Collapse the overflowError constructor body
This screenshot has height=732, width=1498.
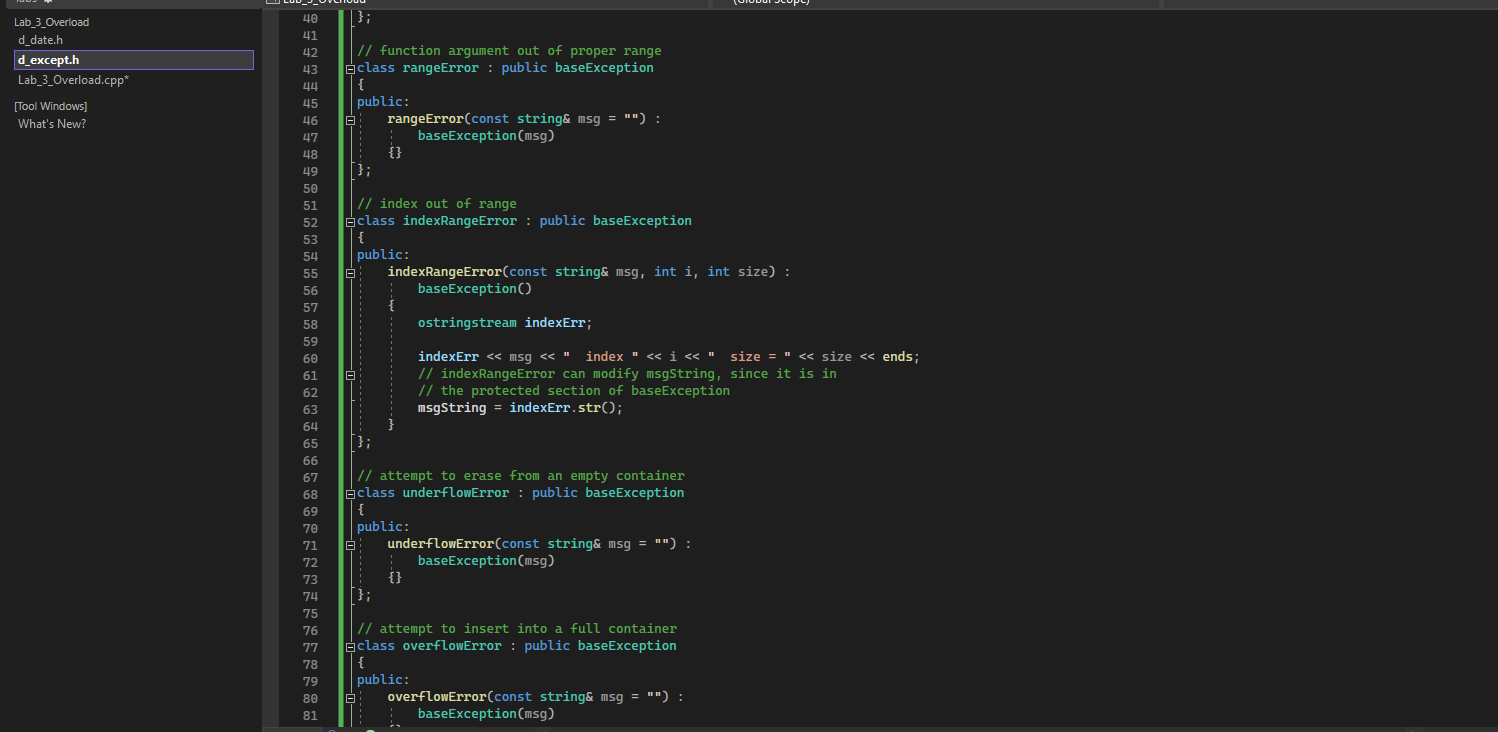(x=349, y=696)
